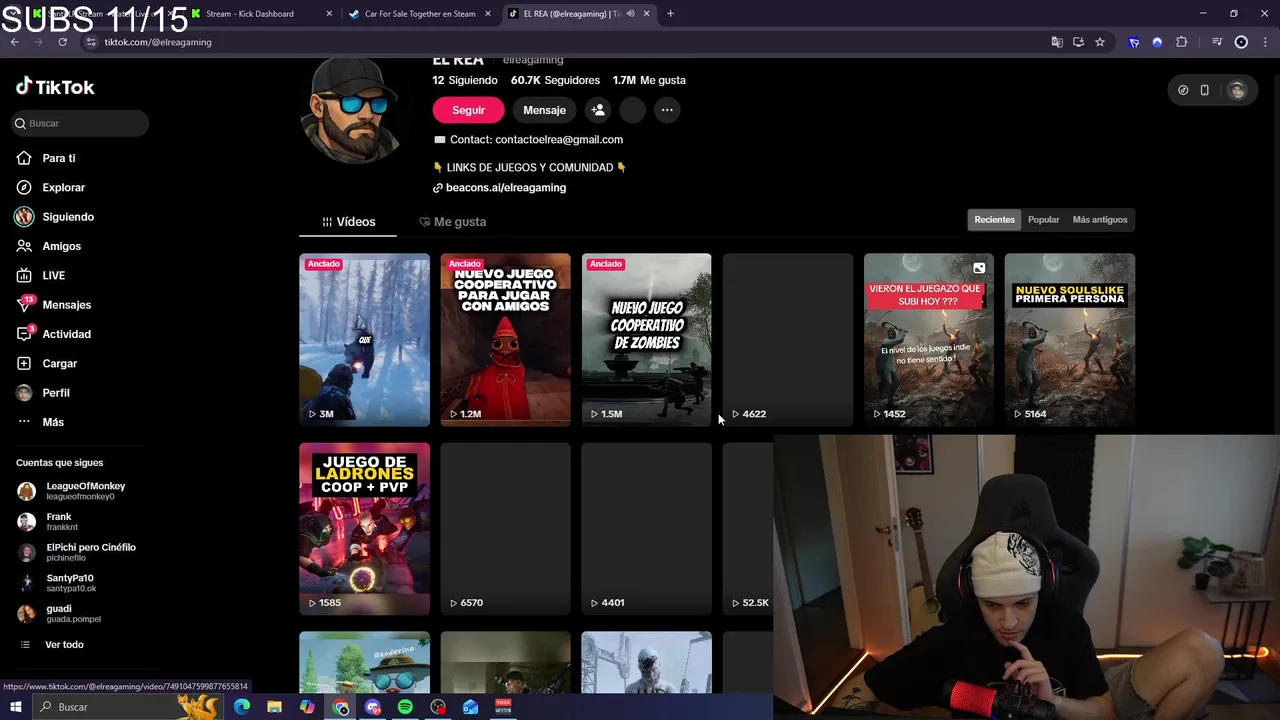Open the TikTok coins icon at top right
The image size is (1280, 720).
click(x=1183, y=90)
